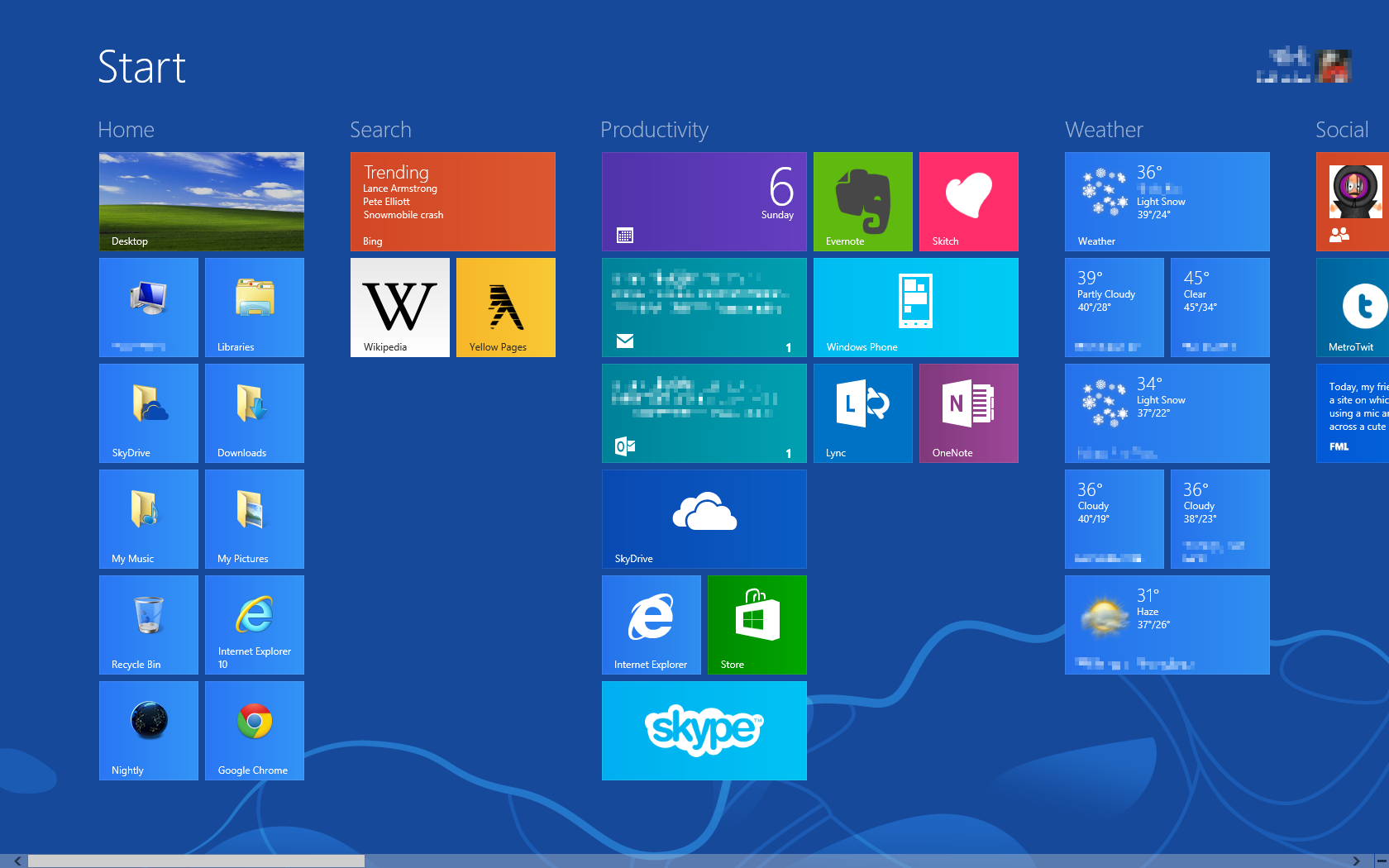Click the horizontal scrollbar thumb
Screen dimensions: 1389x868
point(197,861)
